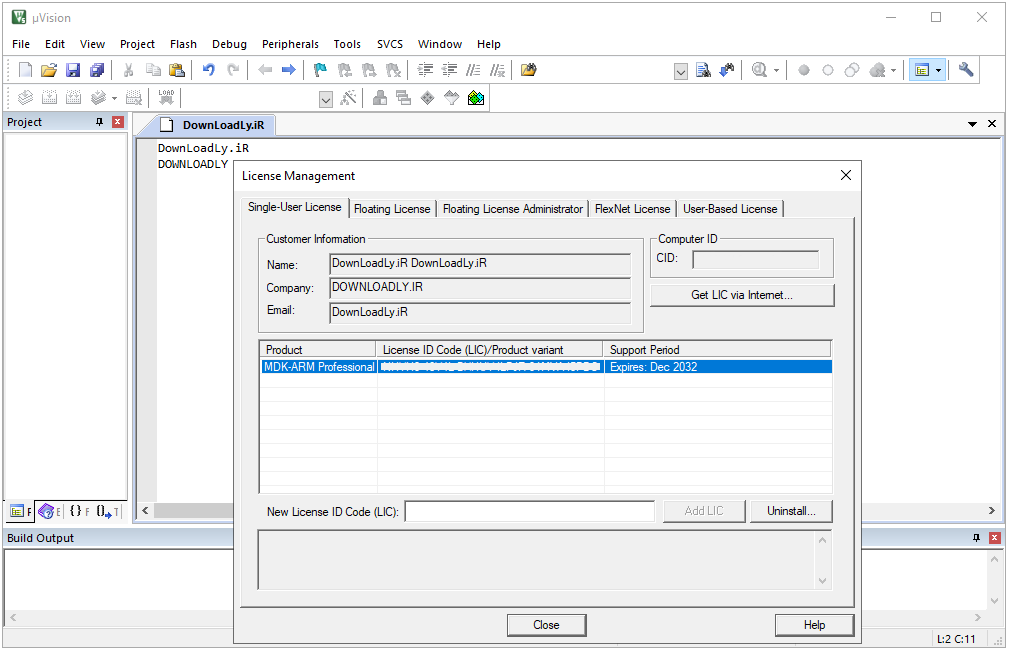The height and width of the screenshot is (651, 1009).
Task: Switch to the Books tab in Project panel
Action: pos(48,511)
